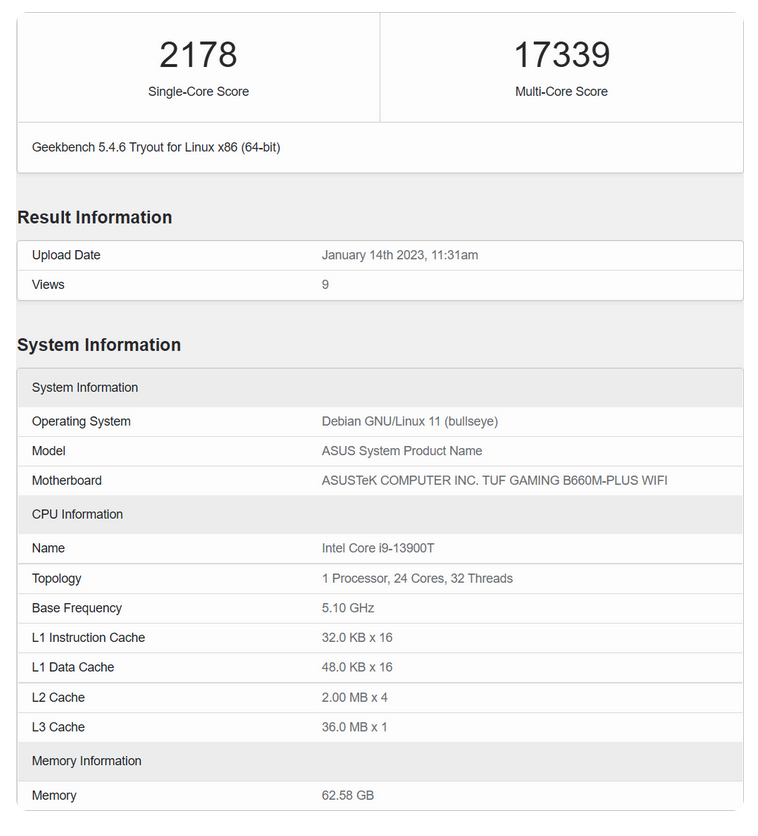Select the TUF GAMING B660M-PLUS WIFI value
Screen dimensions: 758x836
tap(495, 481)
